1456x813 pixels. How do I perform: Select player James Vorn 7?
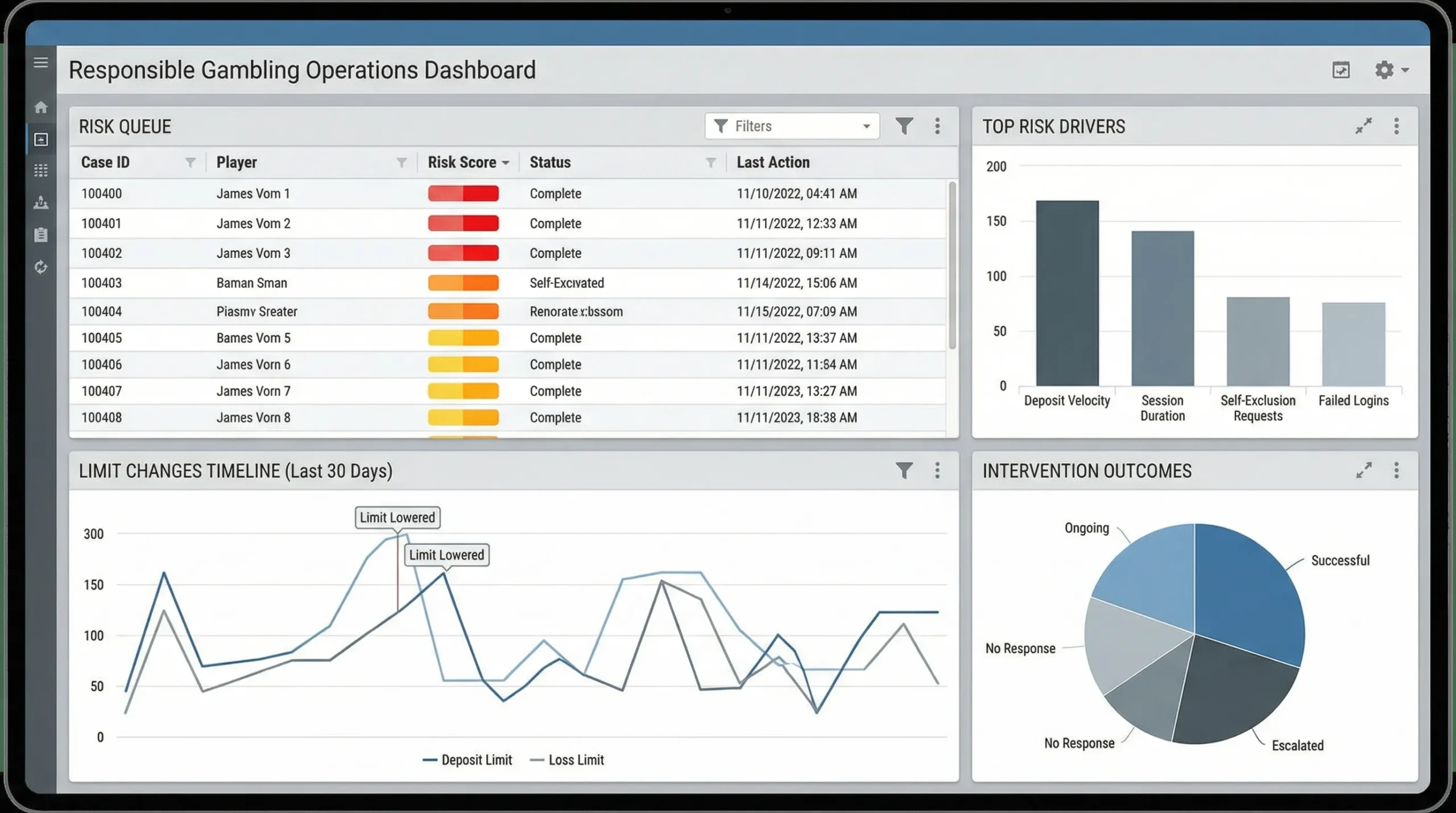tap(253, 391)
